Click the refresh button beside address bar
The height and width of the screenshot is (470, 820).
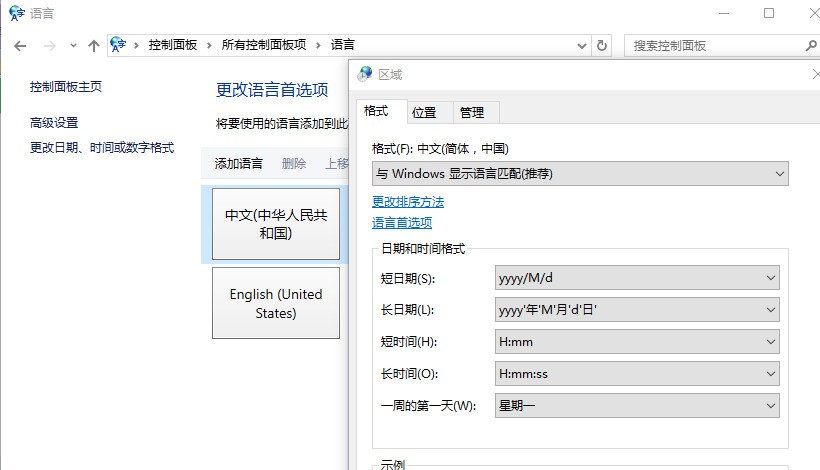(601, 45)
